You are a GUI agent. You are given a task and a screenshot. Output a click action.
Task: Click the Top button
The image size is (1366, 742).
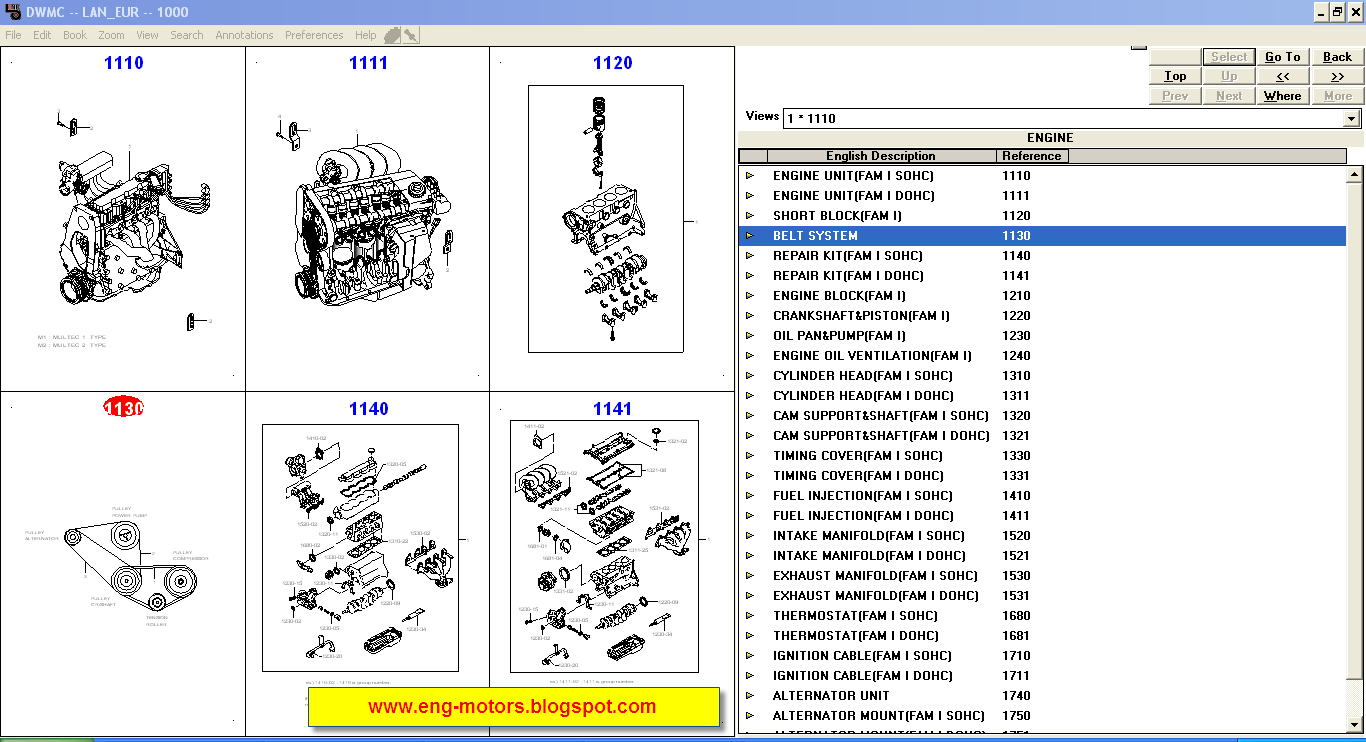click(1174, 76)
